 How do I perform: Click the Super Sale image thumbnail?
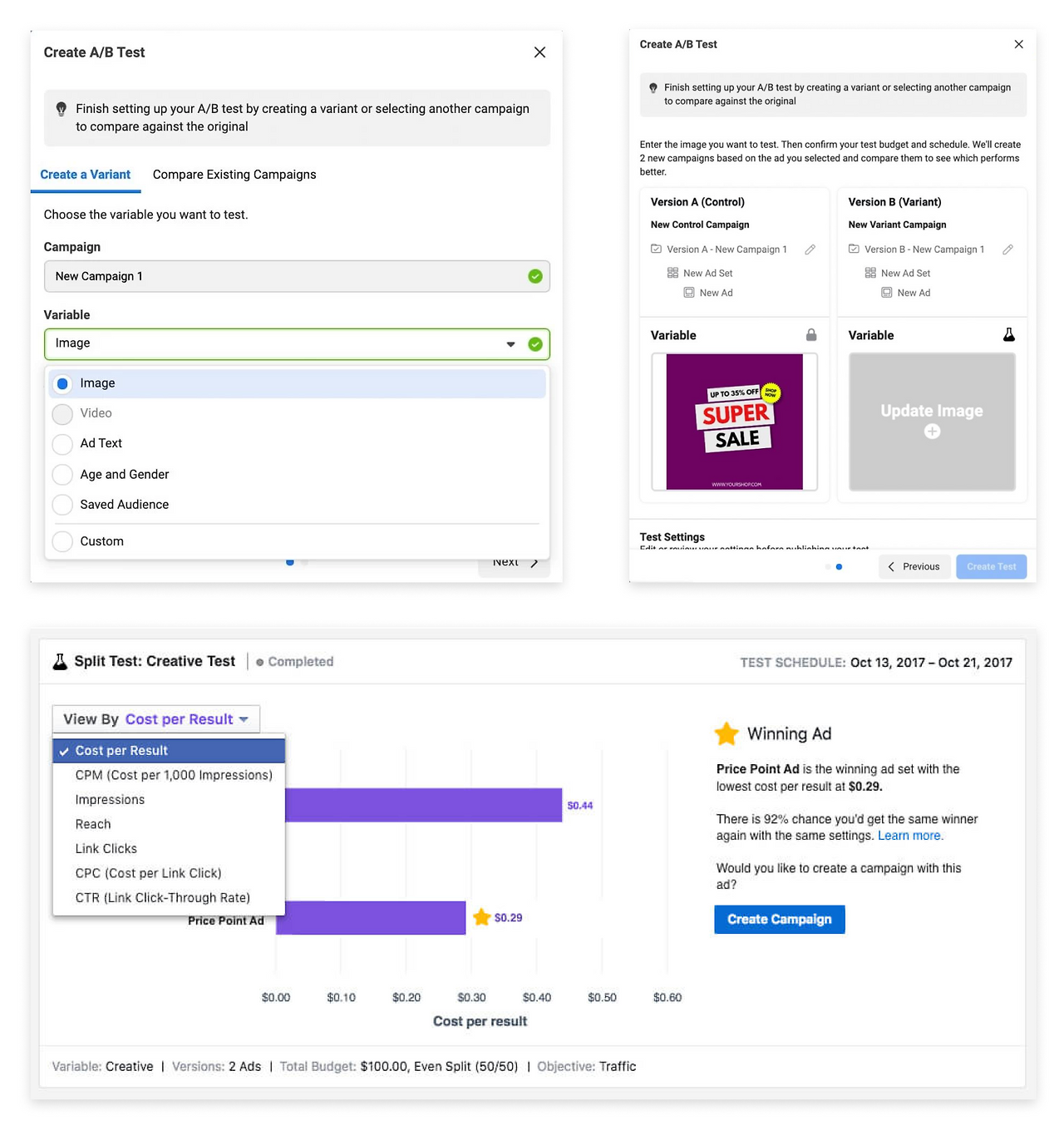tap(735, 422)
